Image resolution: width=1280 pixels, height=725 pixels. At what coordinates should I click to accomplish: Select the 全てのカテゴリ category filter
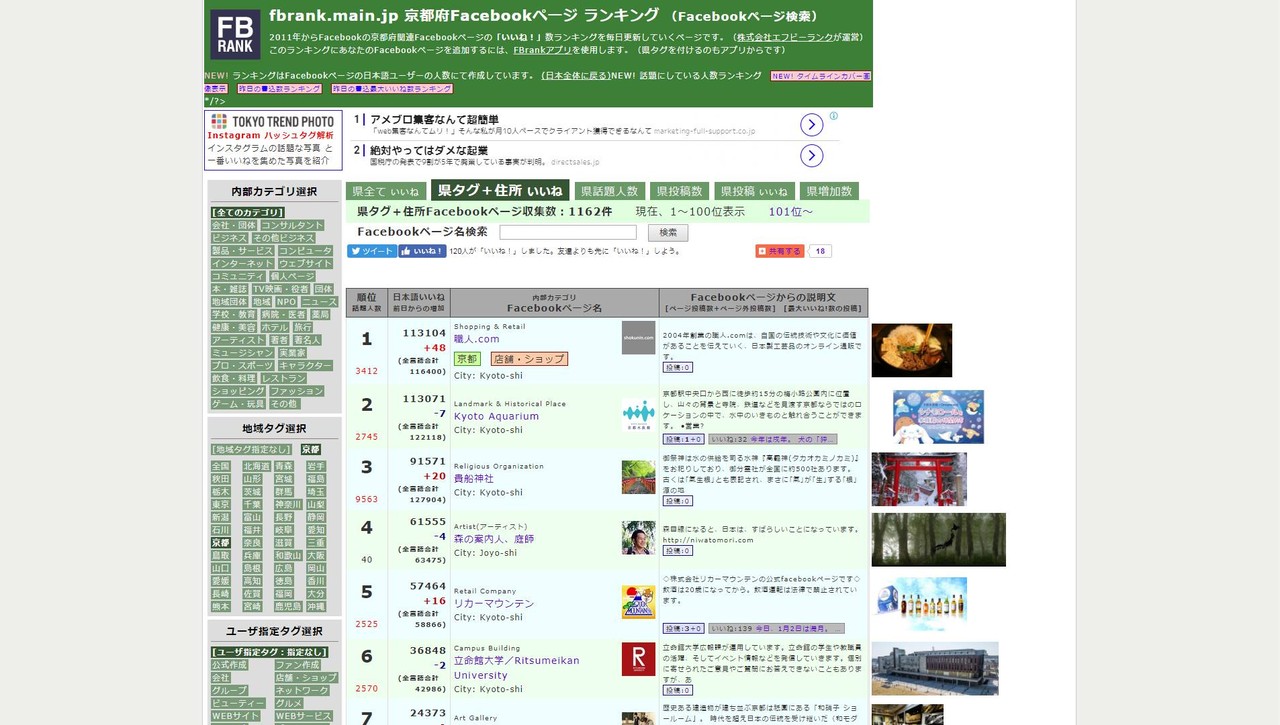click(x=247, y=213)
